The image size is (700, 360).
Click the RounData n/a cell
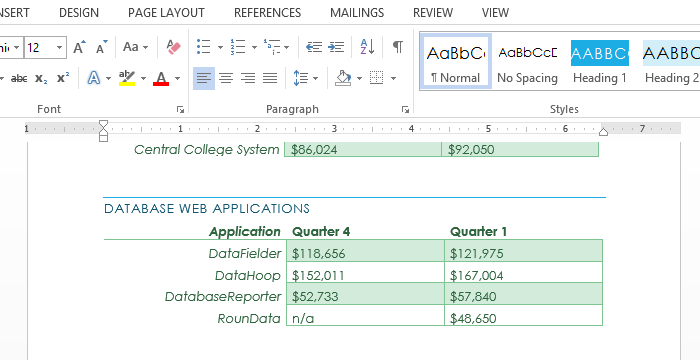pyautogui.click(x=365, y=315)
